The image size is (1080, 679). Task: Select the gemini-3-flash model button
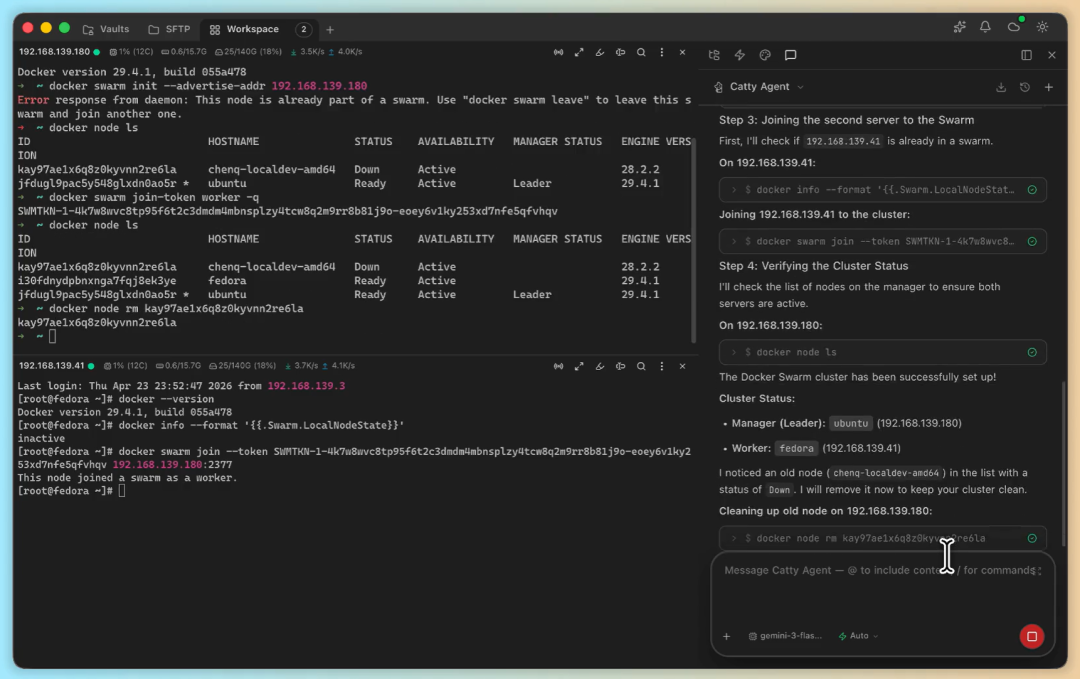[x=785, y=636]
